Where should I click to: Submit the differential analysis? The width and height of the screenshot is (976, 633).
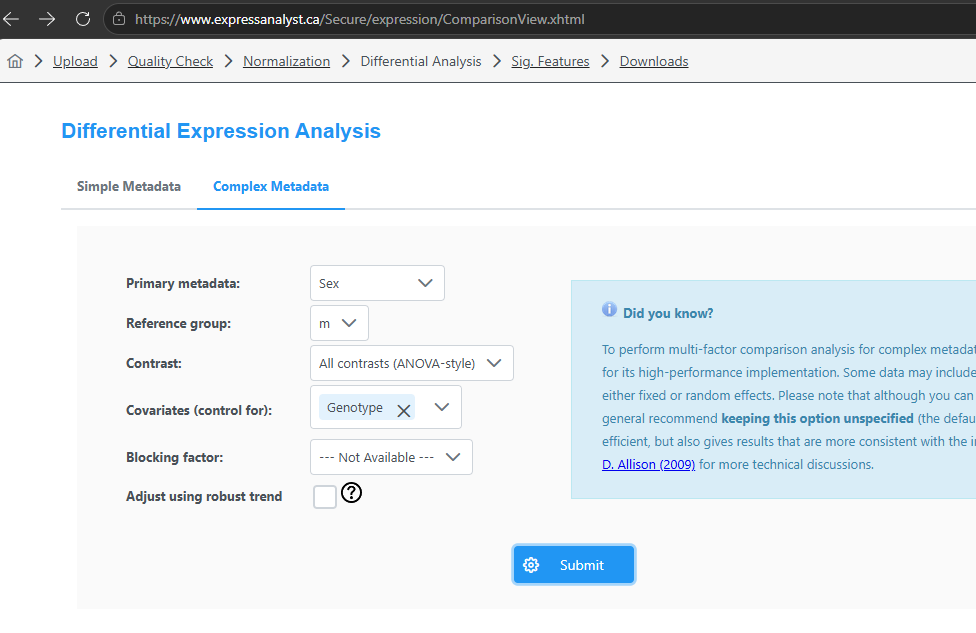(574, 565)
